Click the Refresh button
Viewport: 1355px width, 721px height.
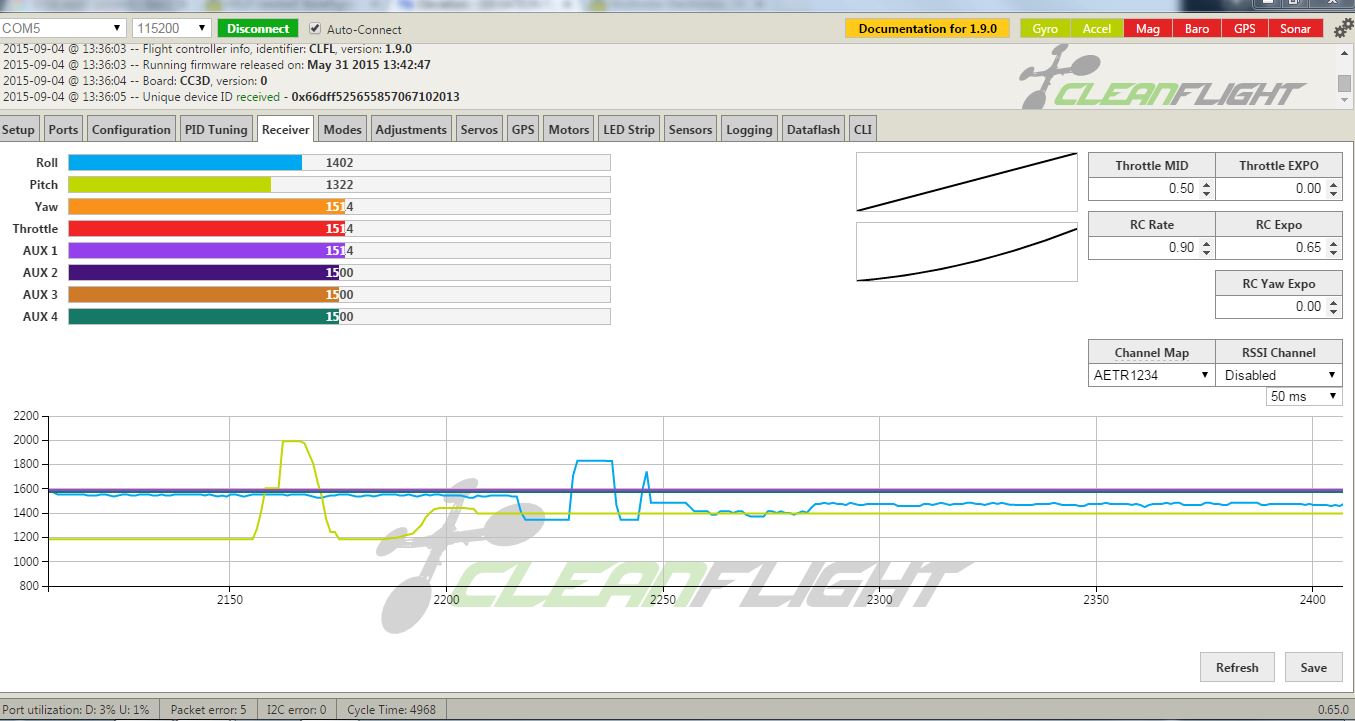coord(1237,667)
